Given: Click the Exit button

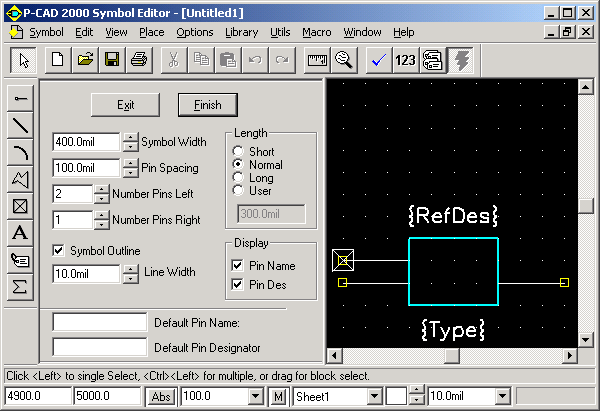Looking at the screenshot, I should point(126,105).
